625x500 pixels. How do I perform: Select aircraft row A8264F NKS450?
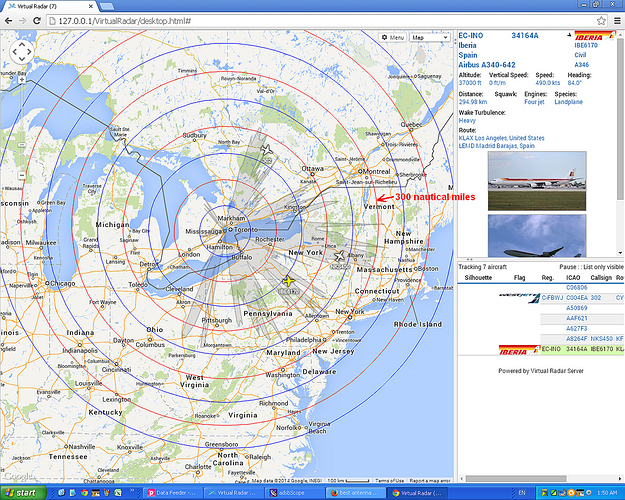540,339
